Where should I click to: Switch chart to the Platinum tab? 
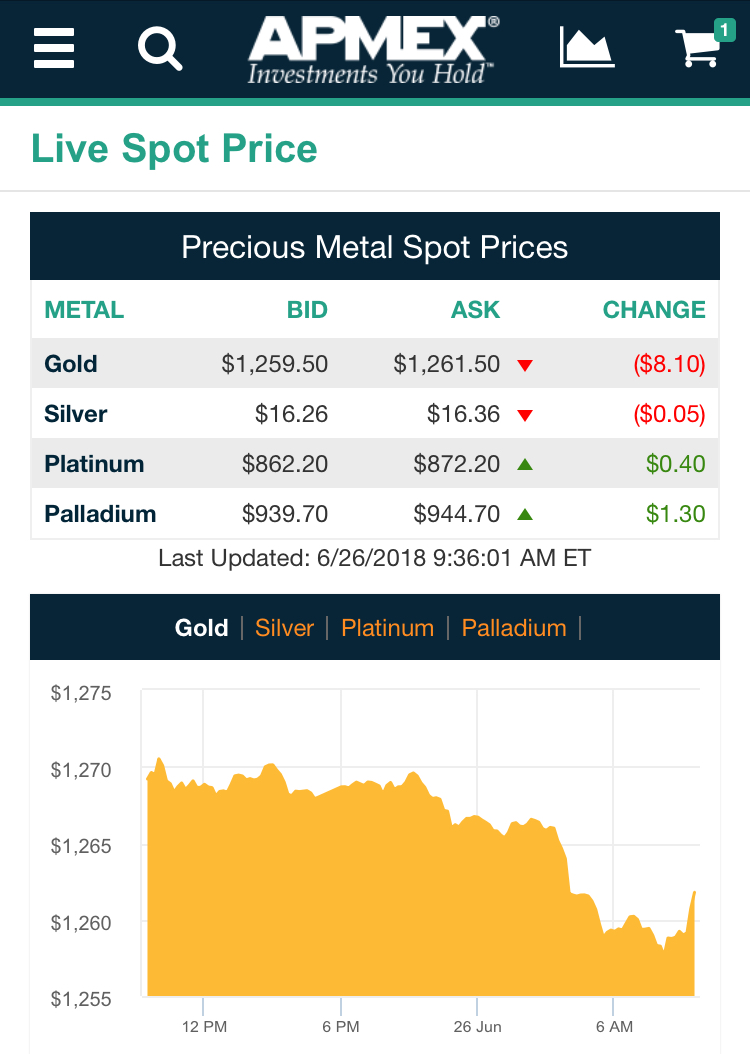click(x=387, y=628)
